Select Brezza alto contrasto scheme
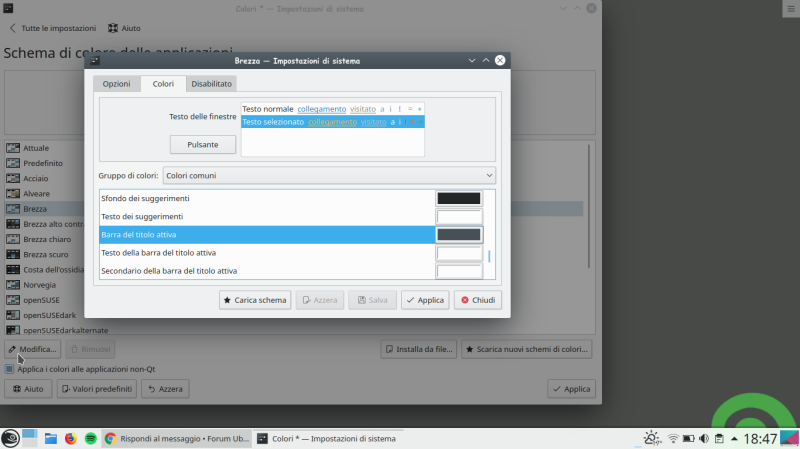The height and width of the screenshot is (449, 800). (45, 224)
